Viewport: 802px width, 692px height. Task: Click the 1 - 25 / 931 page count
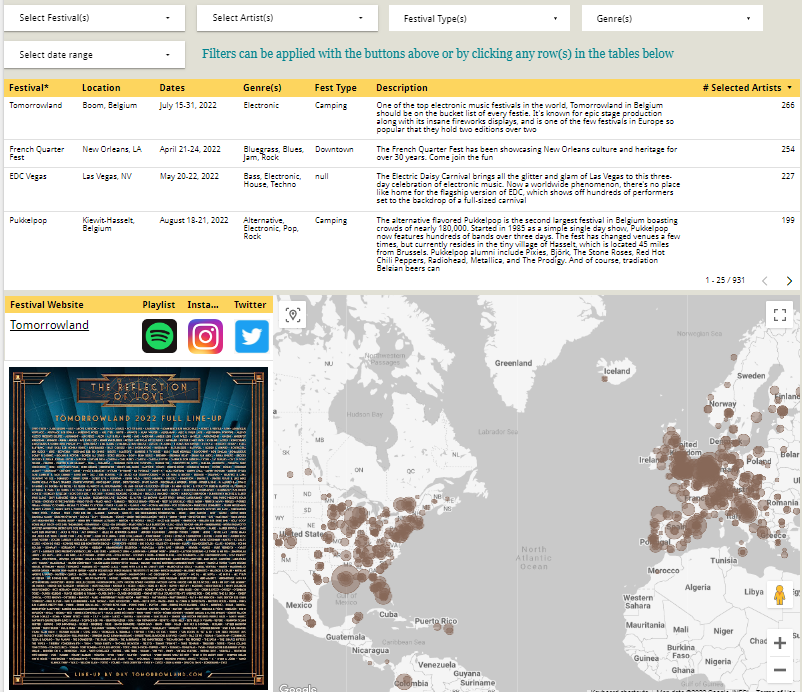point(725,280)
